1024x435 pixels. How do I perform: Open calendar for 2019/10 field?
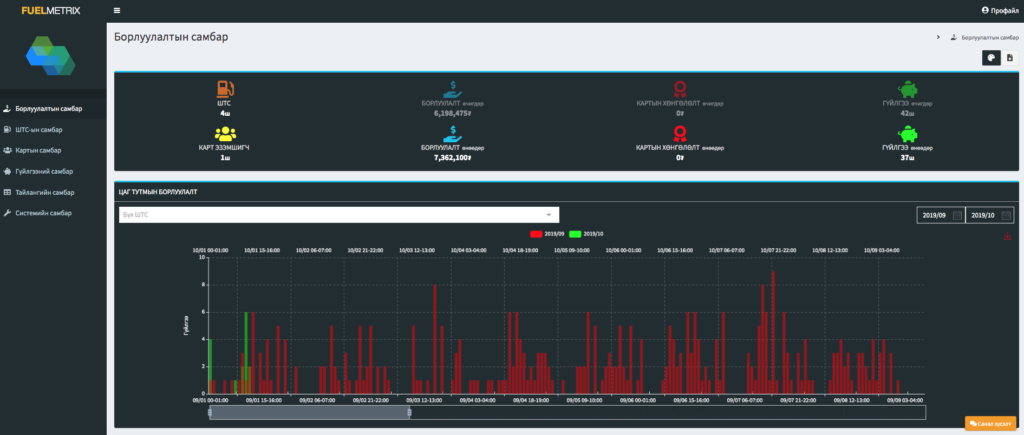(x=1006, y=216)
